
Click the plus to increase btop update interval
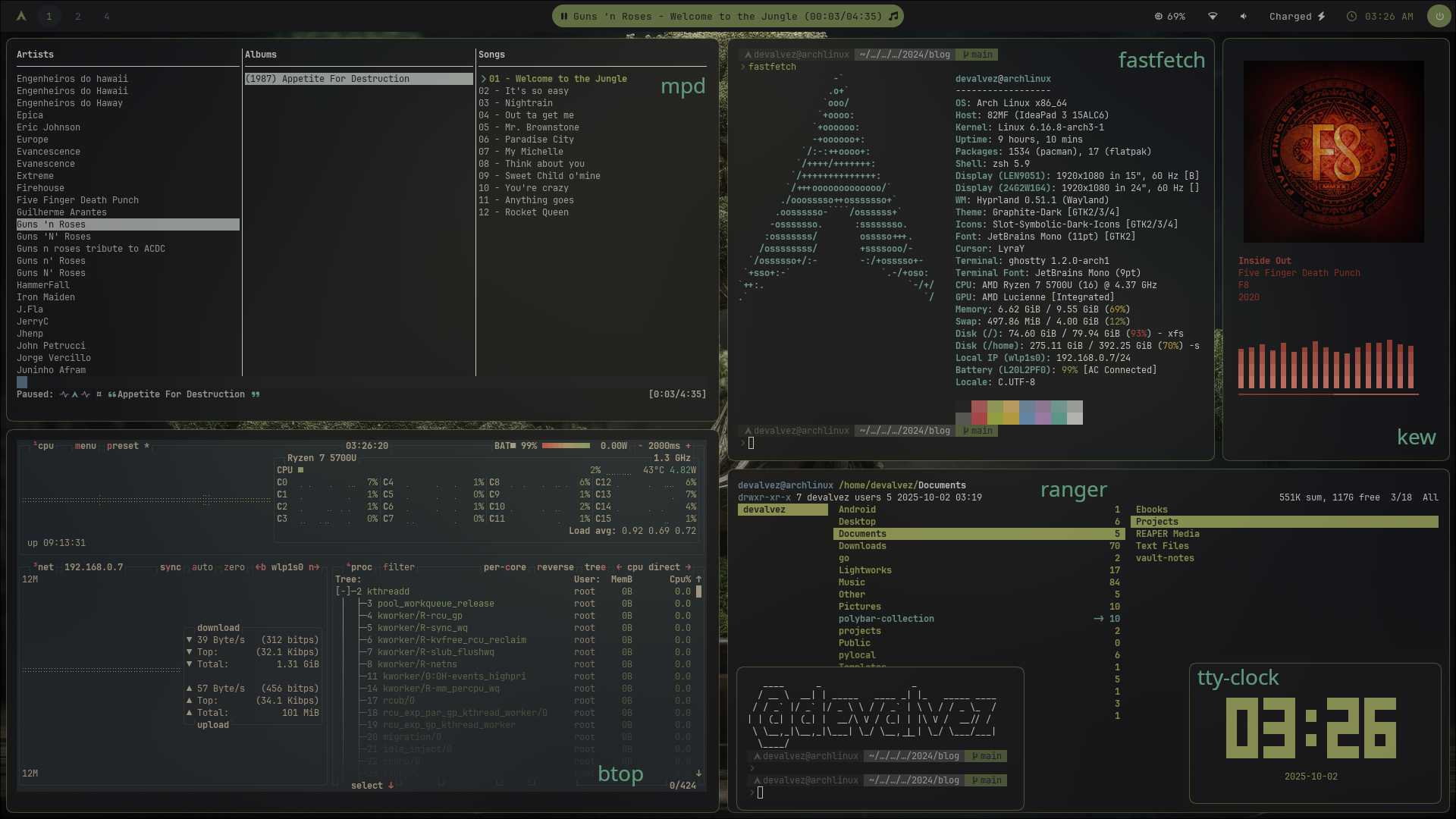pos(689,446)
